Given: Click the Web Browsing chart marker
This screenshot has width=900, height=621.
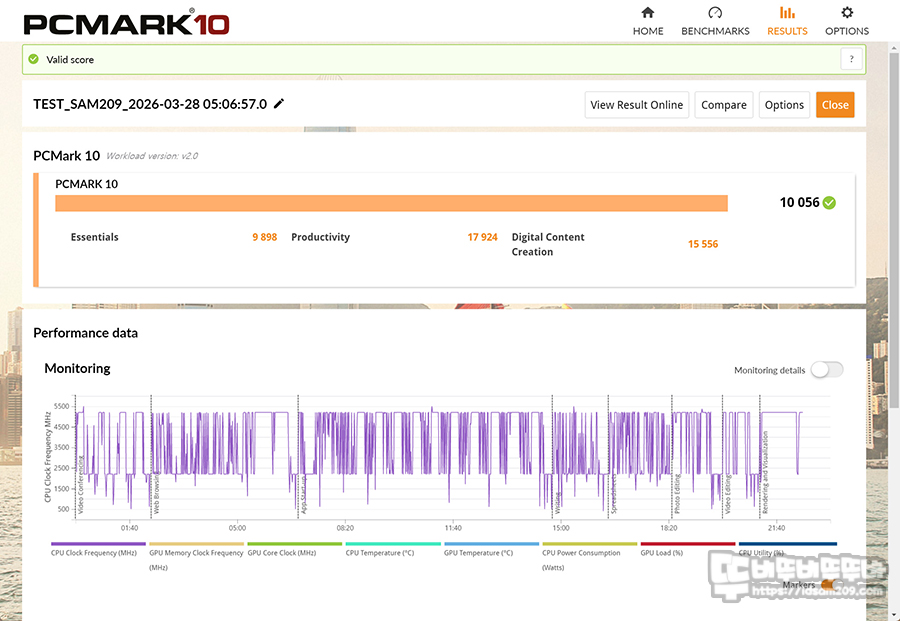Looking at the screenshot, I should [x=157, y=494].
